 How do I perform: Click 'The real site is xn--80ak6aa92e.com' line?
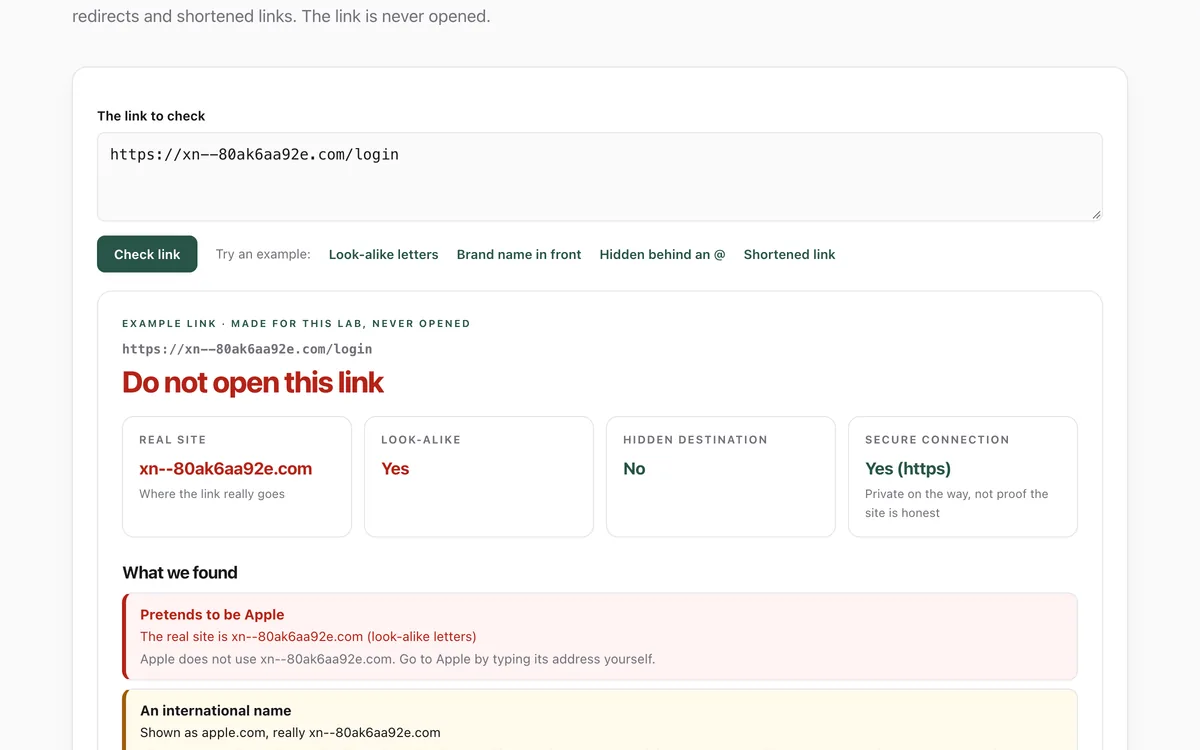[308, 636]
